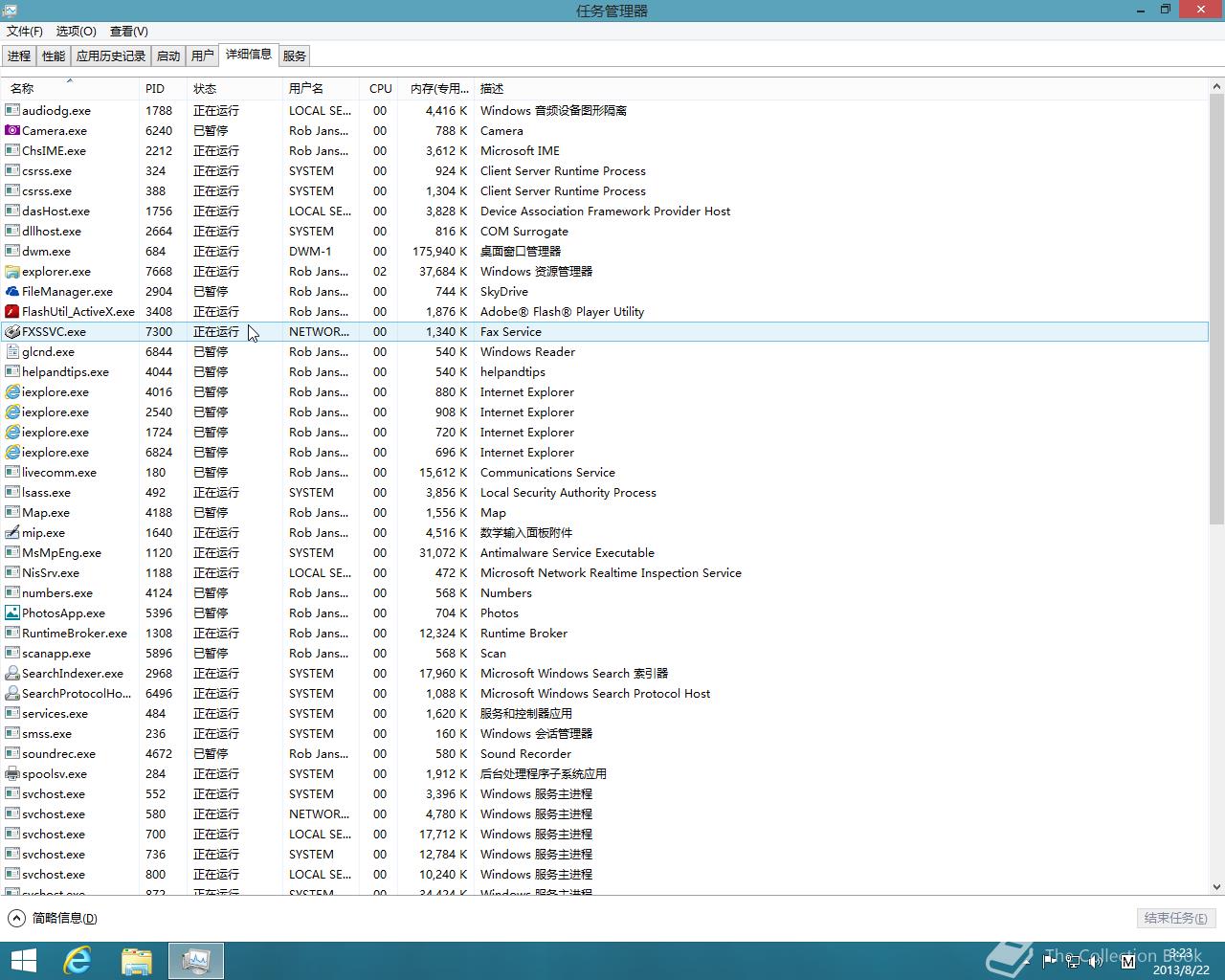The image size is (1225, 980).
Task: Sort by the 名称 column header
Action: (x=69, y=88)
